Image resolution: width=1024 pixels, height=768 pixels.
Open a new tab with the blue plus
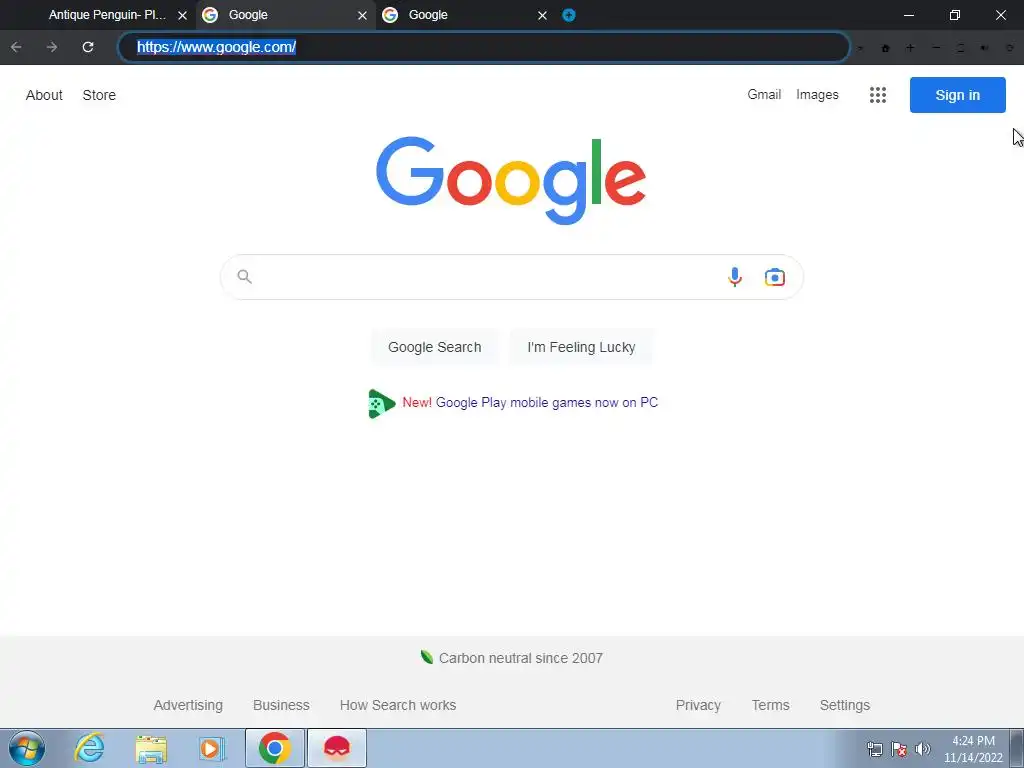pos(569,15)
